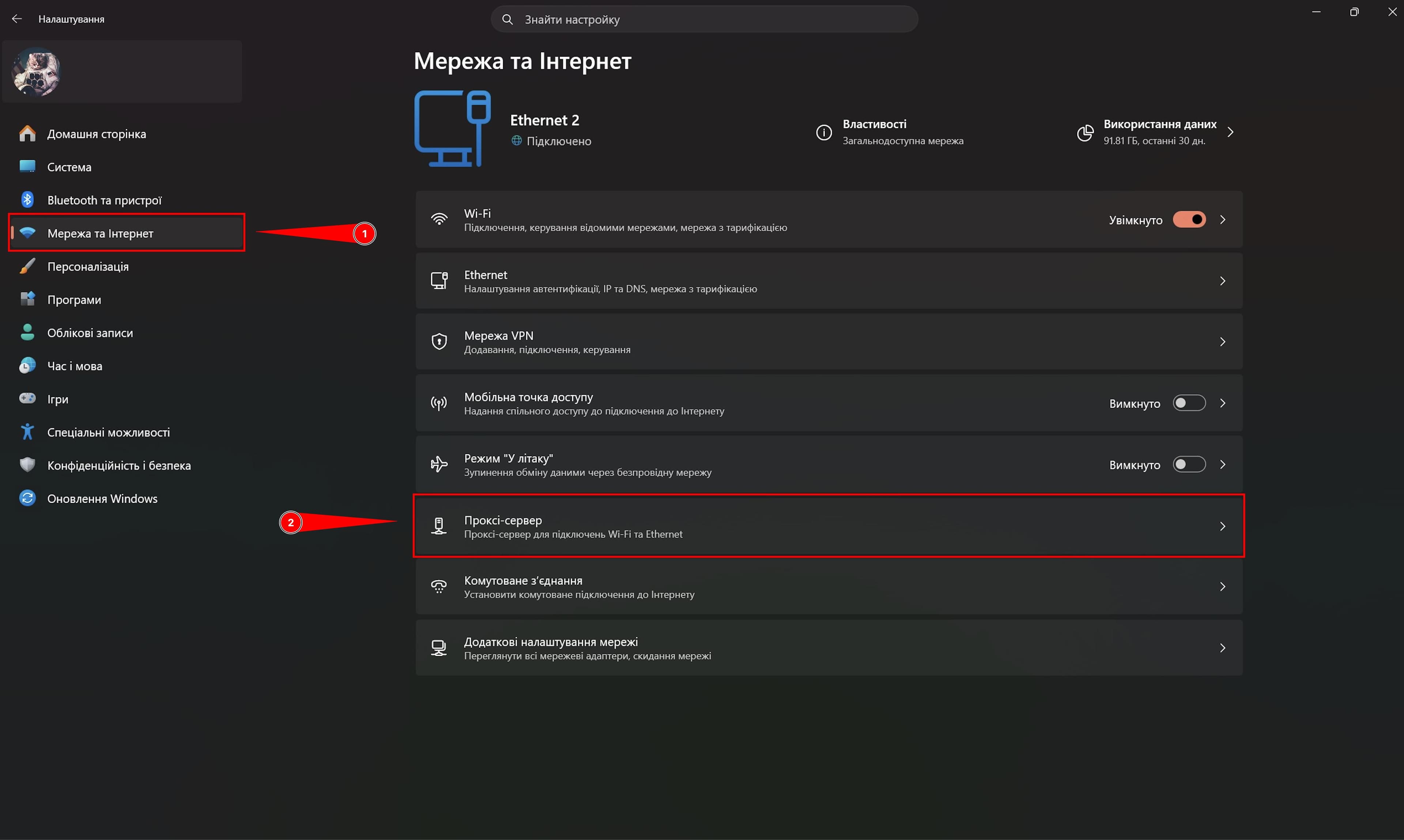Enable the Режим "У літаку" toggle

[1189, 464]
